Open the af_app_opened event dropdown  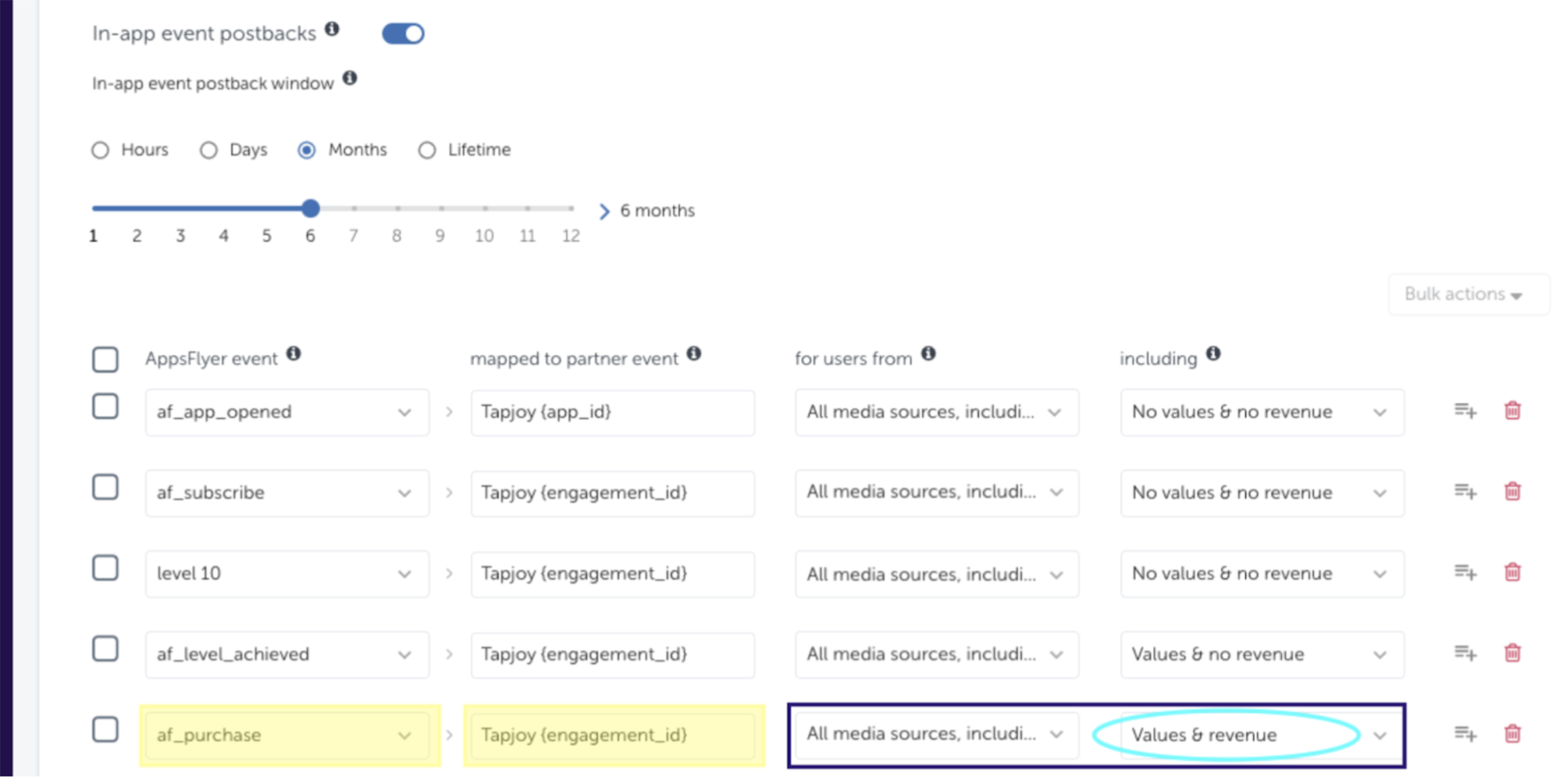tap(287, 412)
